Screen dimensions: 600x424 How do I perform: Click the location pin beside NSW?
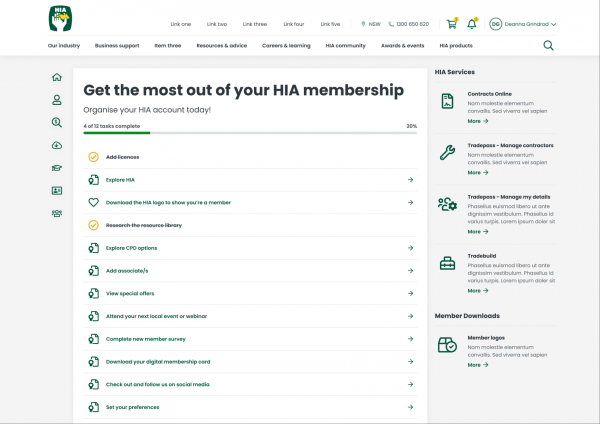point(363,24)
